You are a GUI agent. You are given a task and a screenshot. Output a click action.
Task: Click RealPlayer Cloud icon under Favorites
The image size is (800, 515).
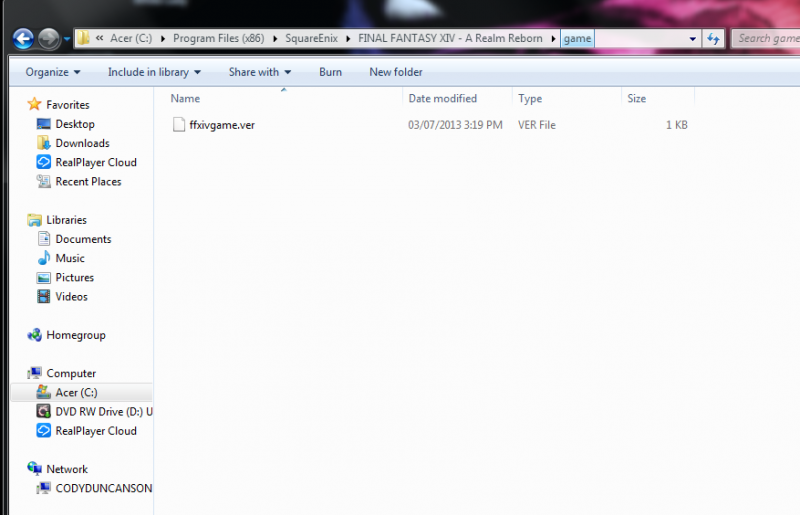44,162
